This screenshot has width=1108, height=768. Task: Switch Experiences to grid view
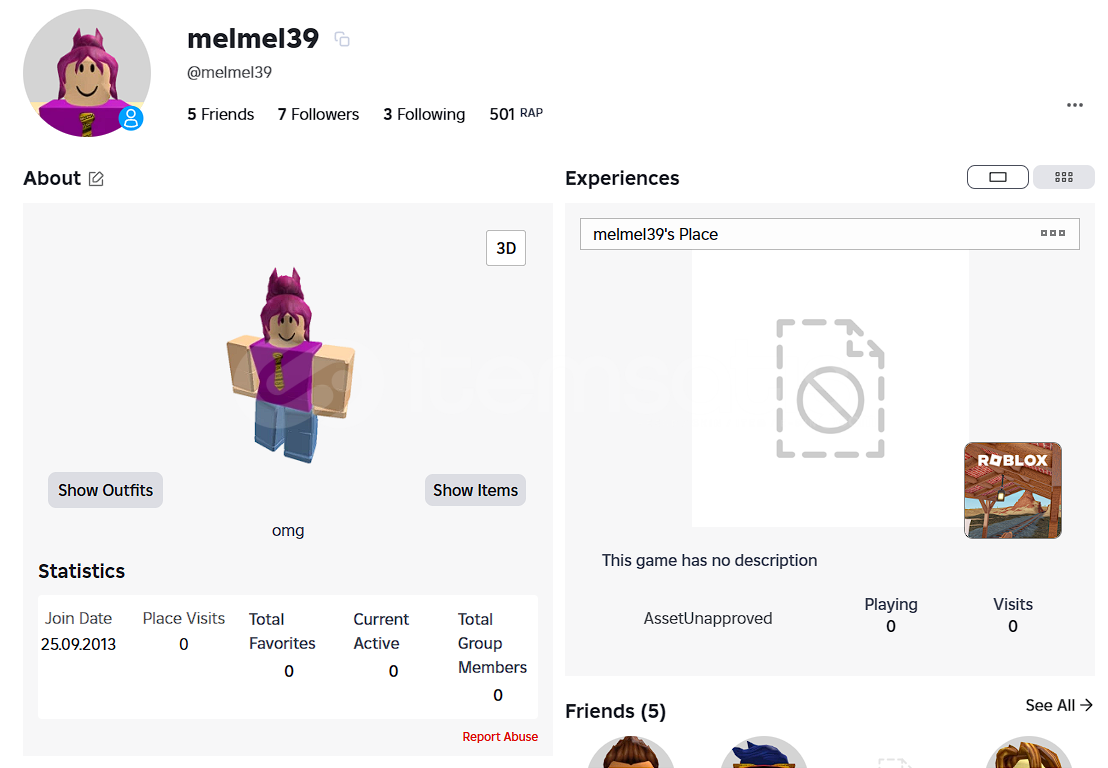click(1063, 177)
